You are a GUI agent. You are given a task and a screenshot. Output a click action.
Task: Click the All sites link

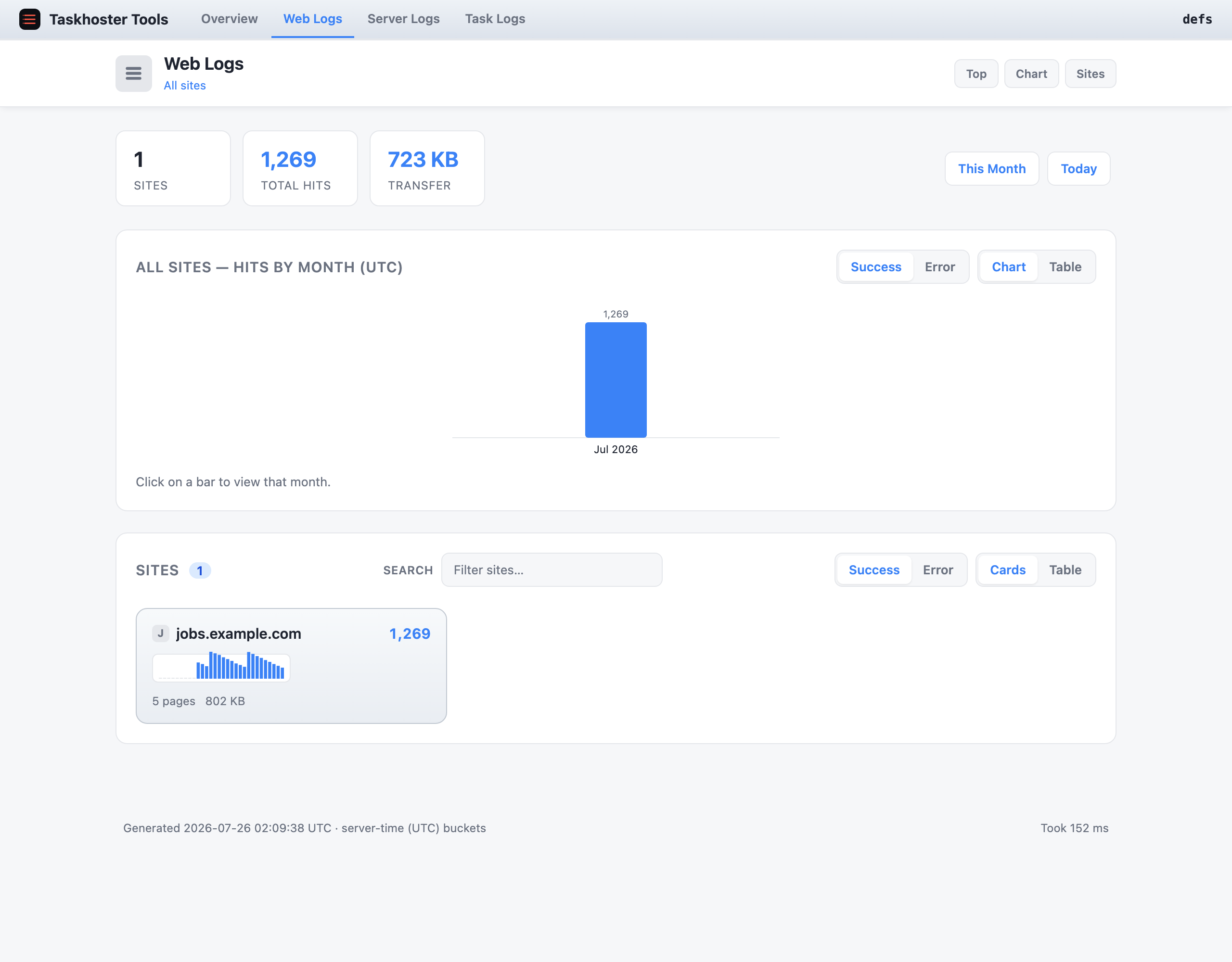(184, 86)
